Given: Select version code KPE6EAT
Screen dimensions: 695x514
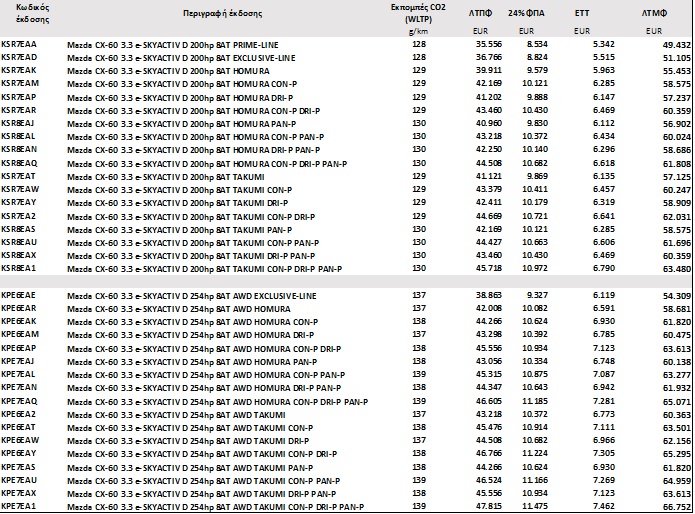Looking at the screenshot, I should click(18, 427).
